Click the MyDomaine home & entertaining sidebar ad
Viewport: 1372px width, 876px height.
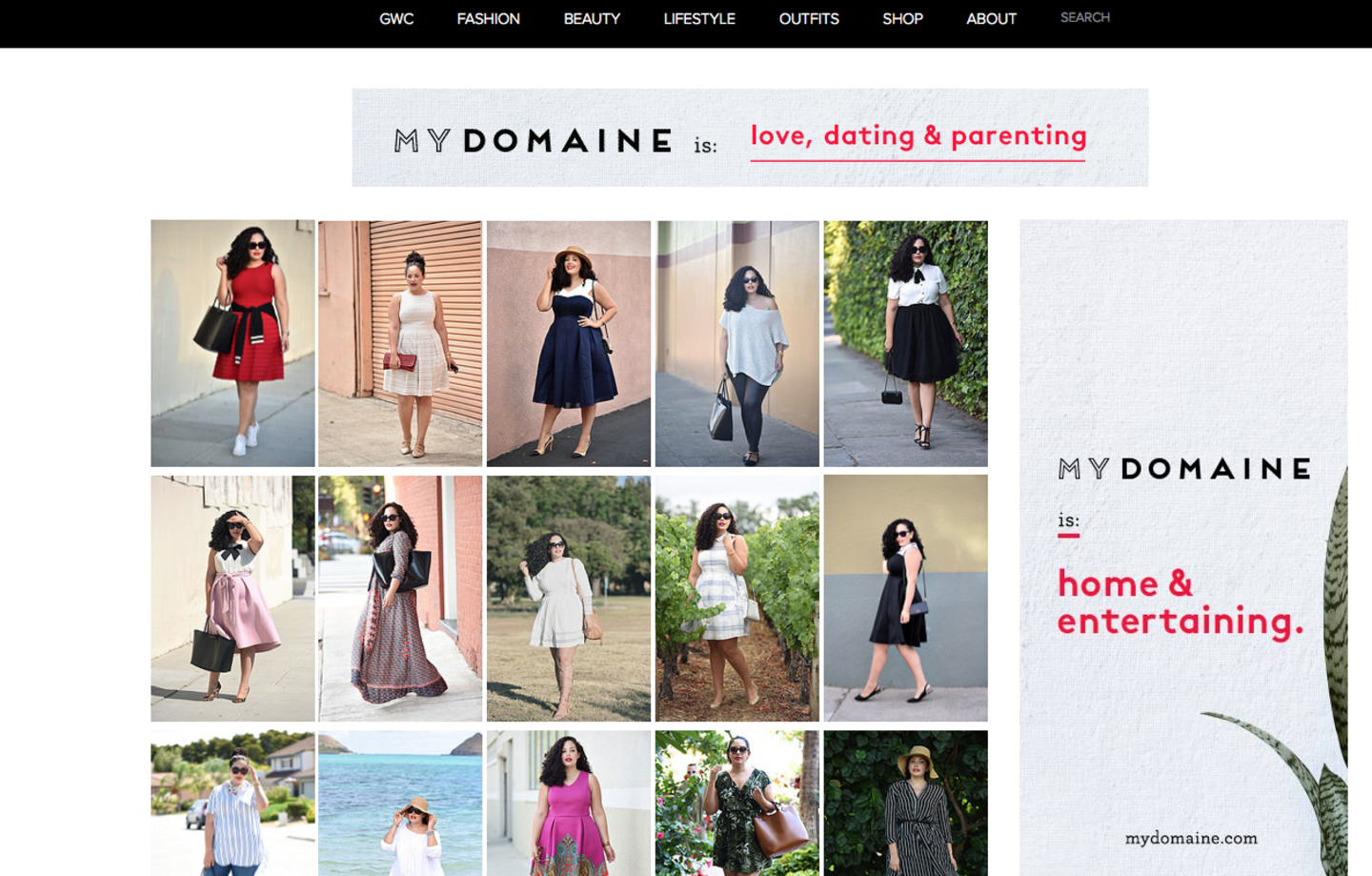click(x=1183, y=548)
